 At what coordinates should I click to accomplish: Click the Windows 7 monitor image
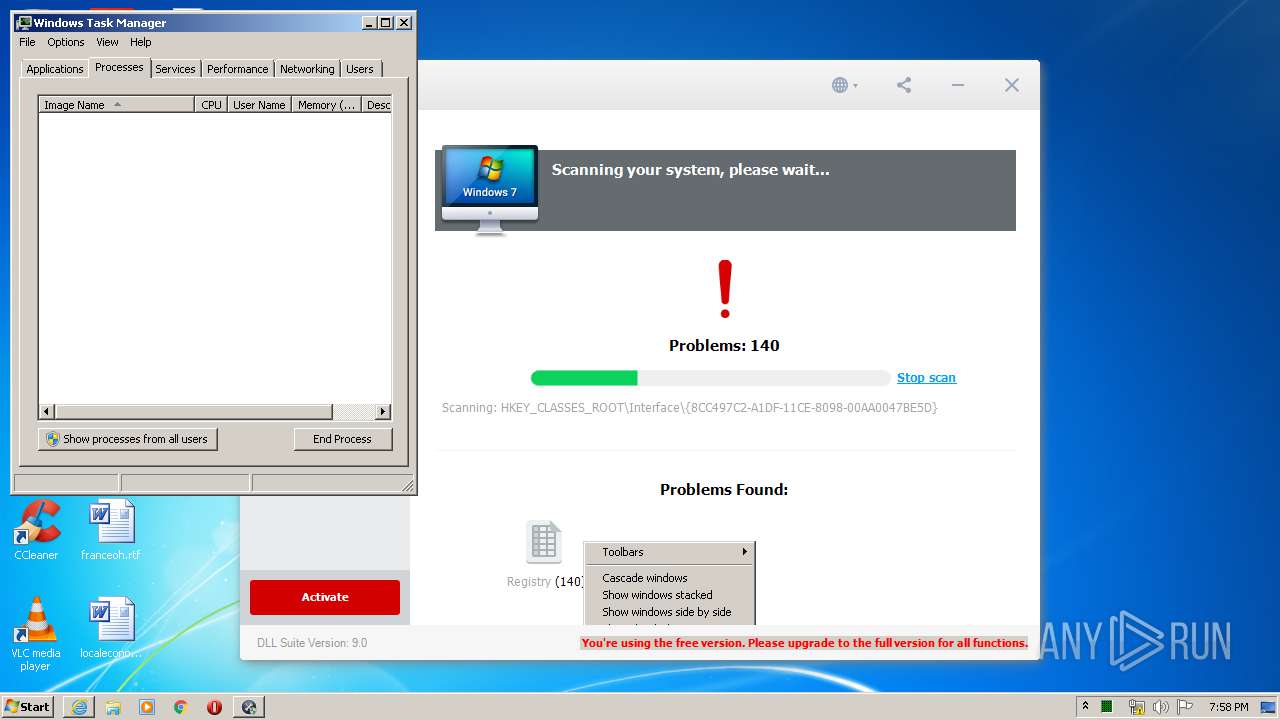(489, 190)
